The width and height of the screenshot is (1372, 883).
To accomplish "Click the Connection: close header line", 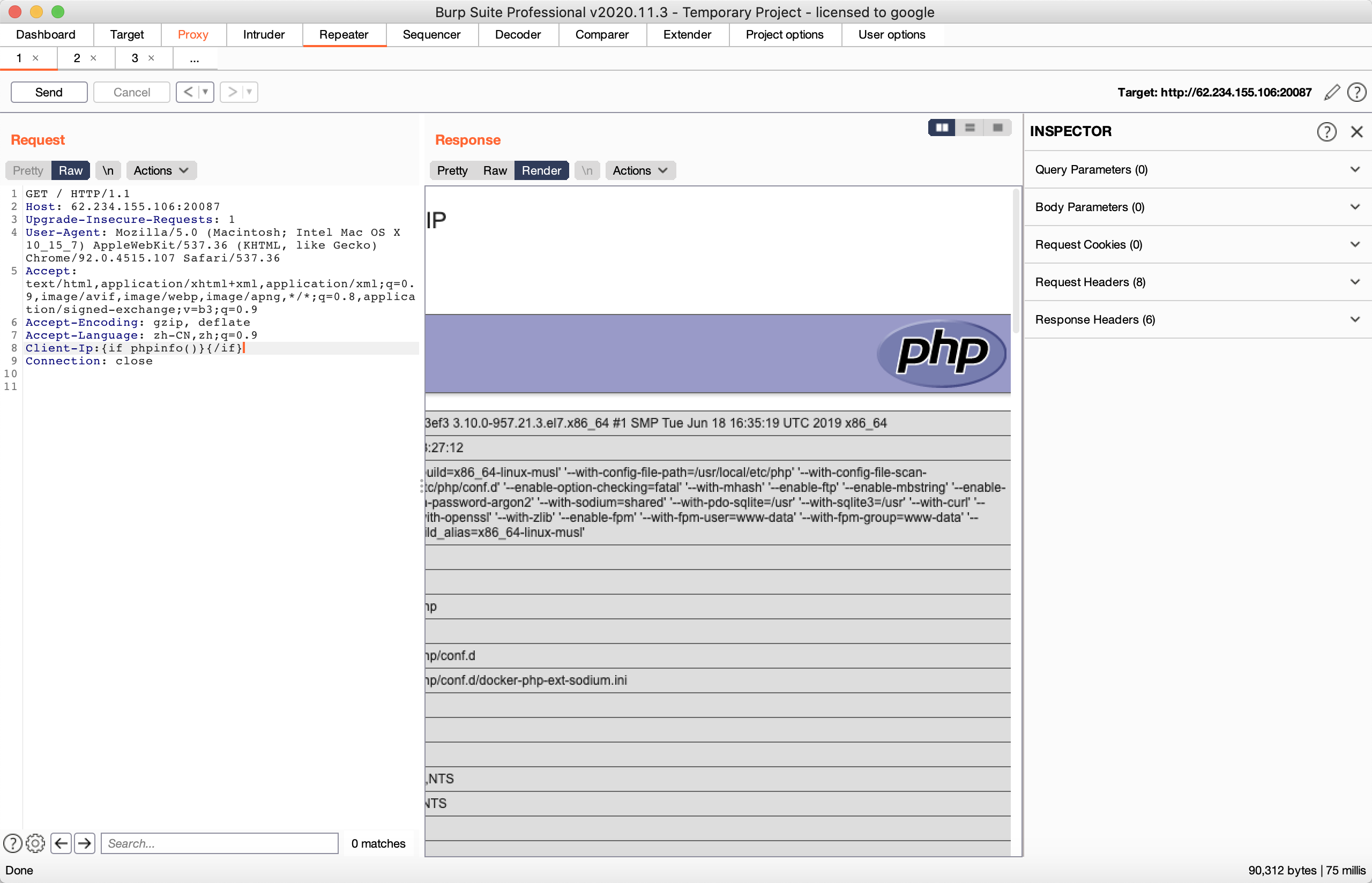I will (89, 361).
